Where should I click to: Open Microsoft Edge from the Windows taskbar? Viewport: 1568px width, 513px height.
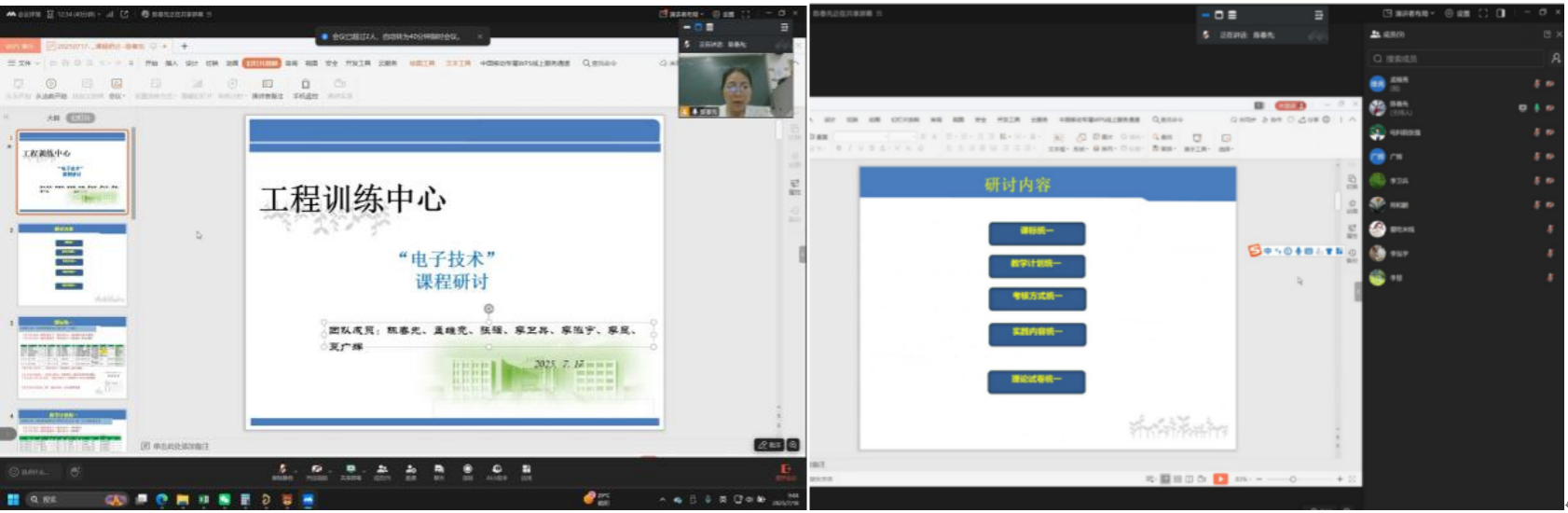pos(162,500)
